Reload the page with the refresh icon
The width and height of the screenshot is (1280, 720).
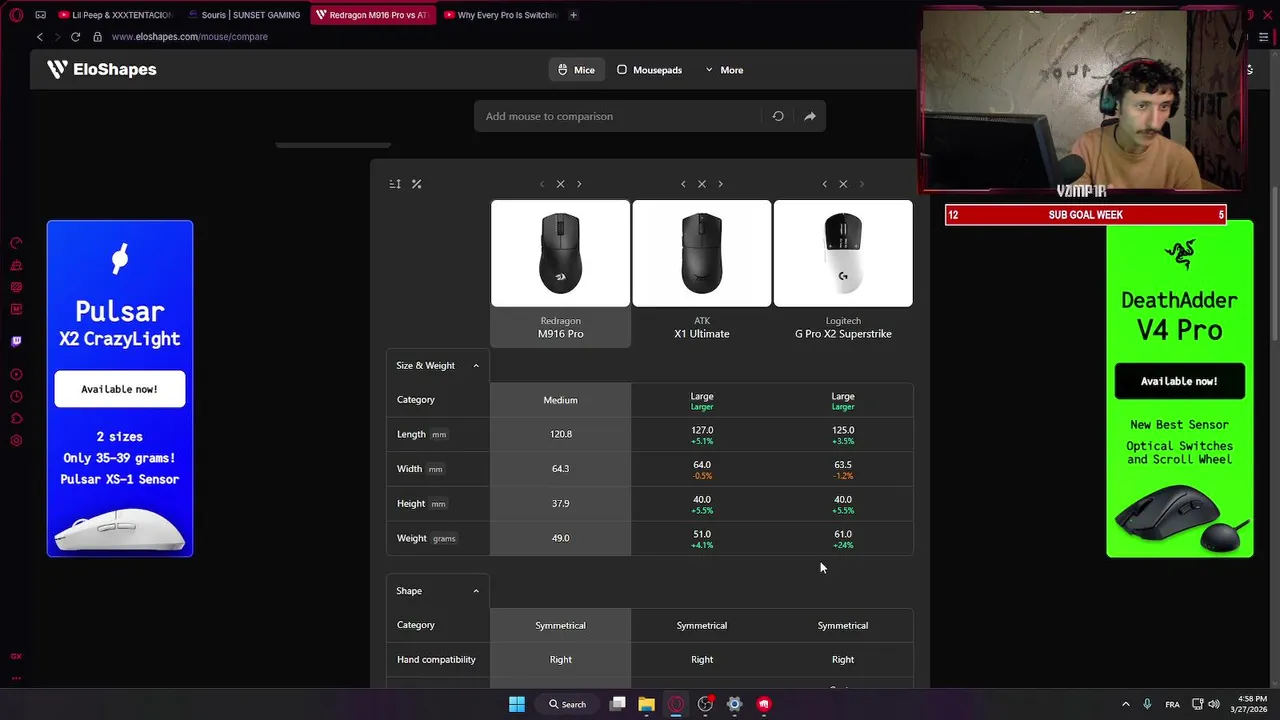click(75, 37)
